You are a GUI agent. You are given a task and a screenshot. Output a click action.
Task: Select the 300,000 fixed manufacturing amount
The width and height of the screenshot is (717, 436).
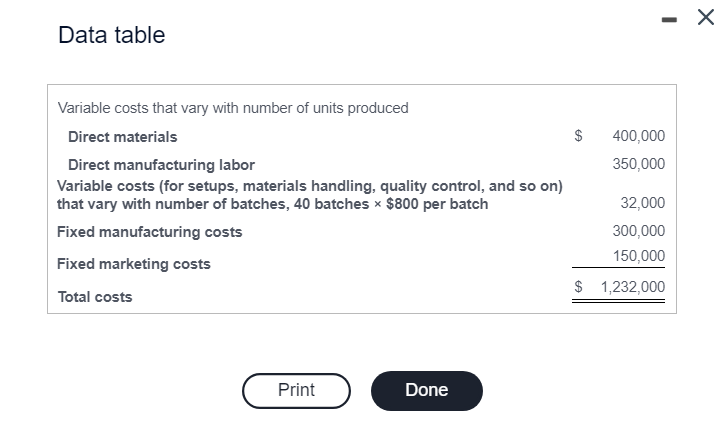638,231
